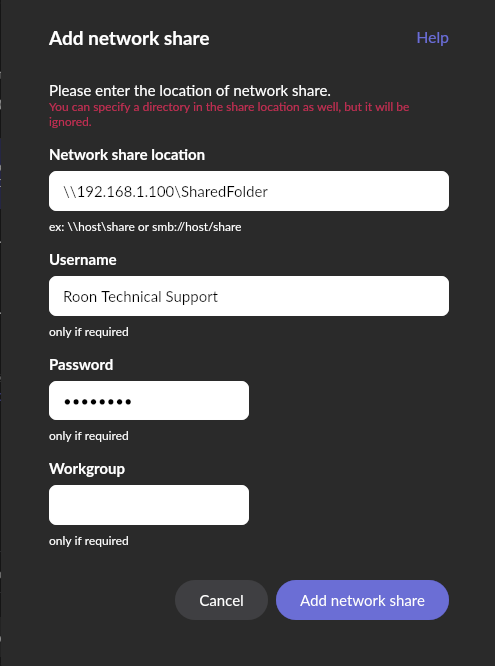This screenshot has width=495, height=666.
Task: Click only if required hint below Workgroup
Action: click(x=88, y=541)
